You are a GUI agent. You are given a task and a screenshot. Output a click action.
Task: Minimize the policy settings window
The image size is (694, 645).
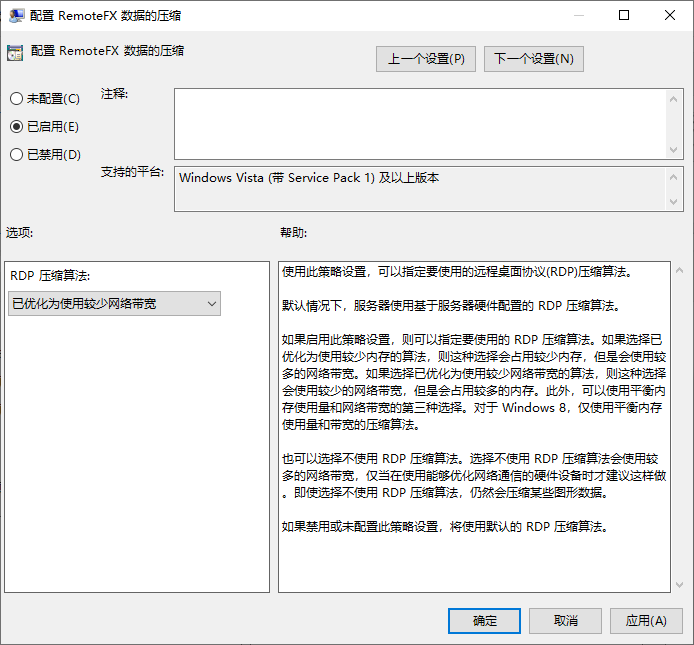click(x=578, y=16)
